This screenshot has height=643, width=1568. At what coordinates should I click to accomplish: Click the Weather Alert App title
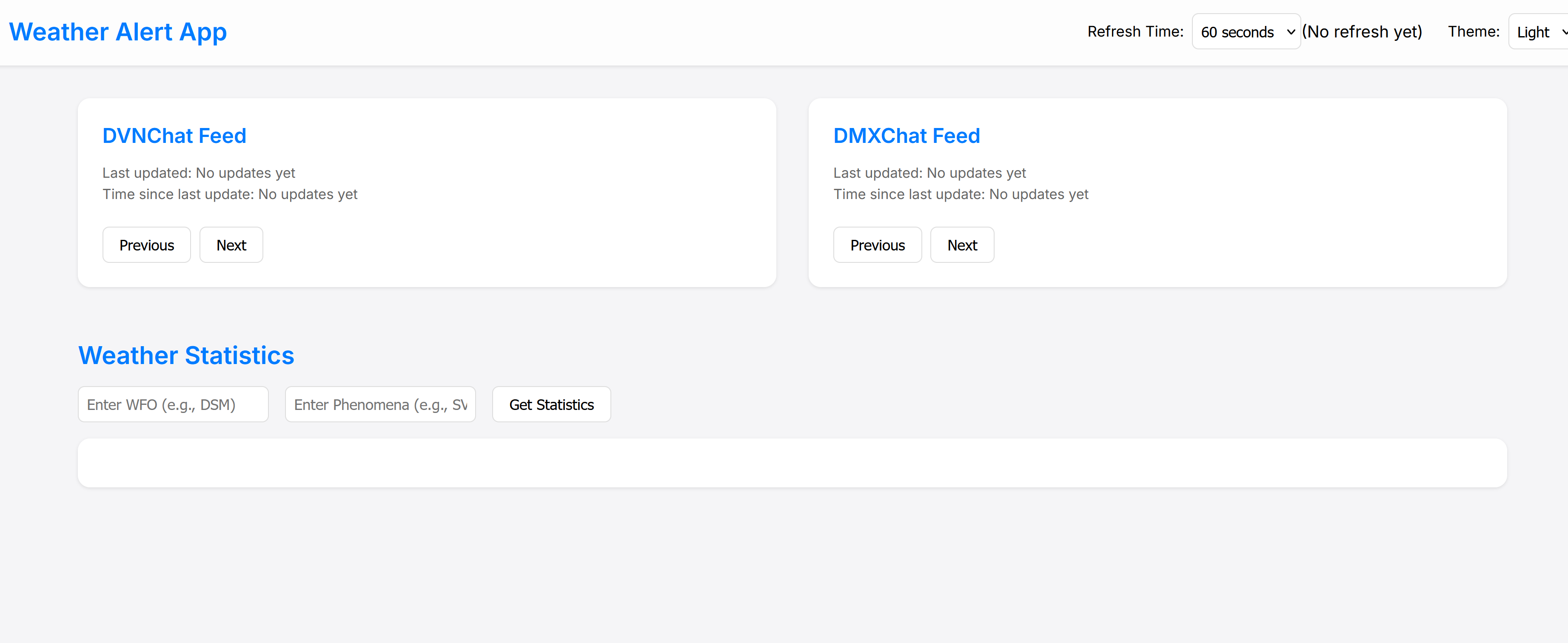coord(118,31)
